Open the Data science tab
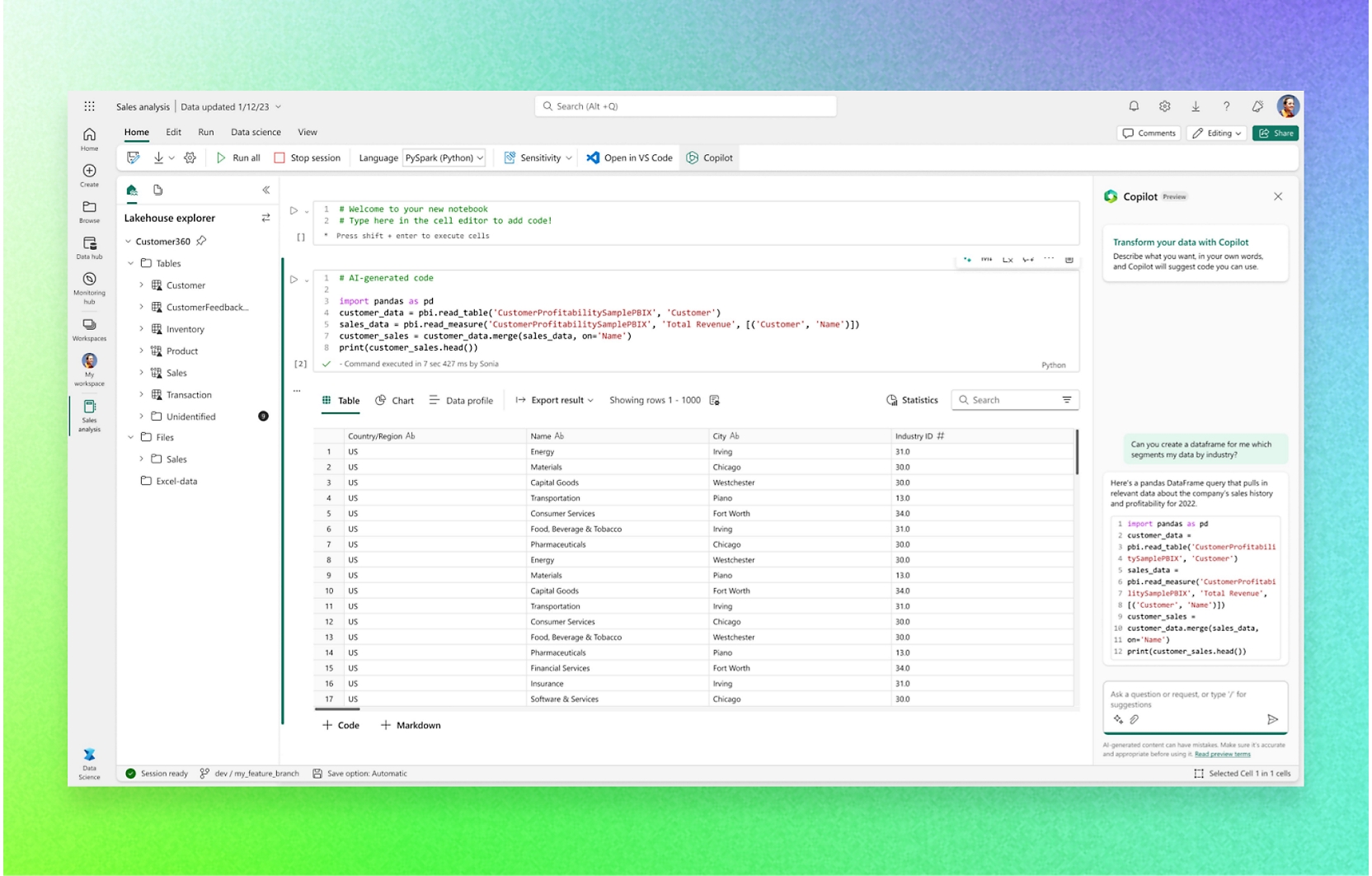The height and width of the screenshot is (876, 1372). point(256,132)
